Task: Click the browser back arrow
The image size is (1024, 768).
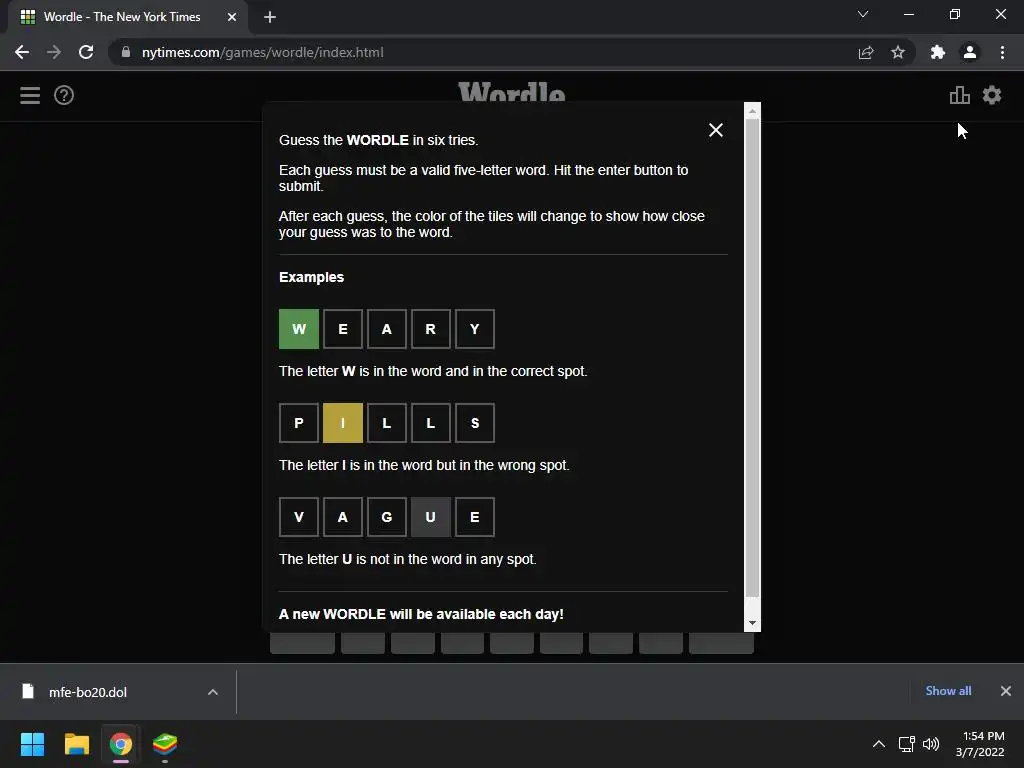Action: [x=22, y=52]
